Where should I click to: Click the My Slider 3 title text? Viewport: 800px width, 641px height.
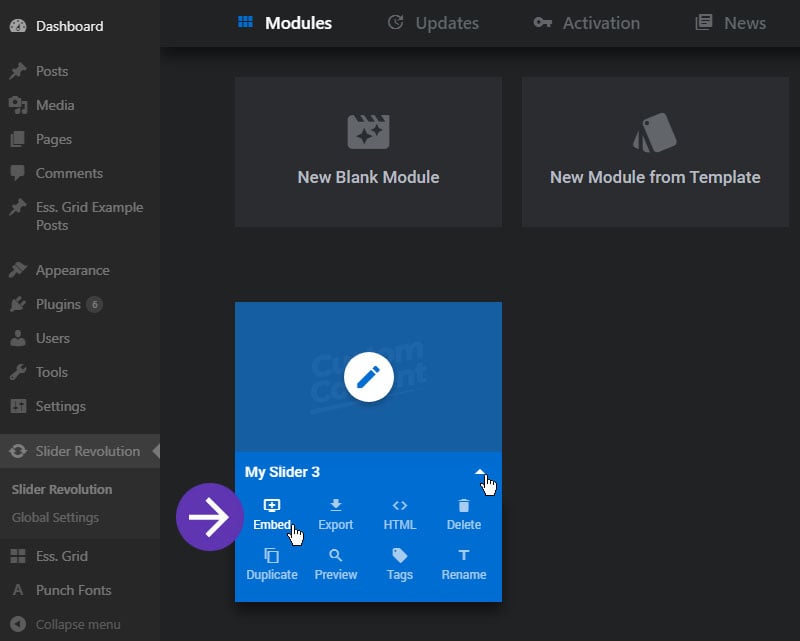click(282, 472)
